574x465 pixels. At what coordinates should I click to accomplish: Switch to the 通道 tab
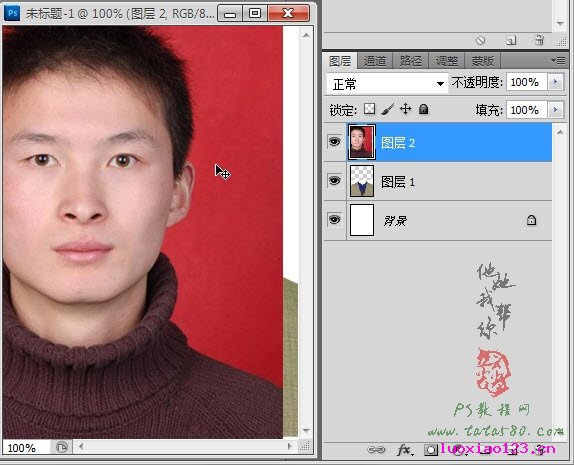click(375, 61)
